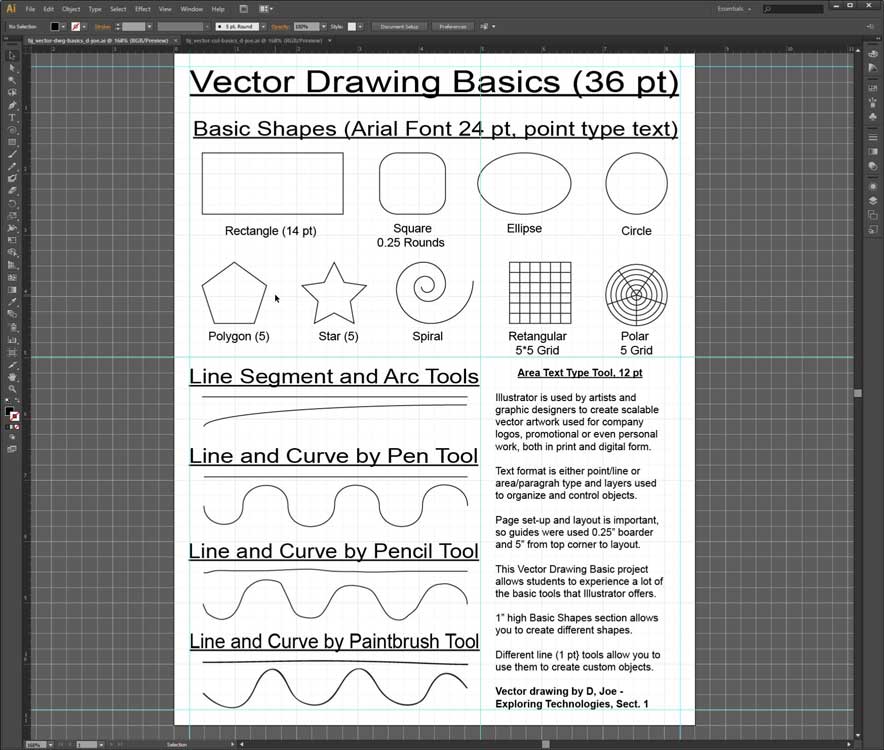Click the Arrange Documents icon
This screenshot has height=750, width=884.
pyautogui.click(x=266, y=9)
